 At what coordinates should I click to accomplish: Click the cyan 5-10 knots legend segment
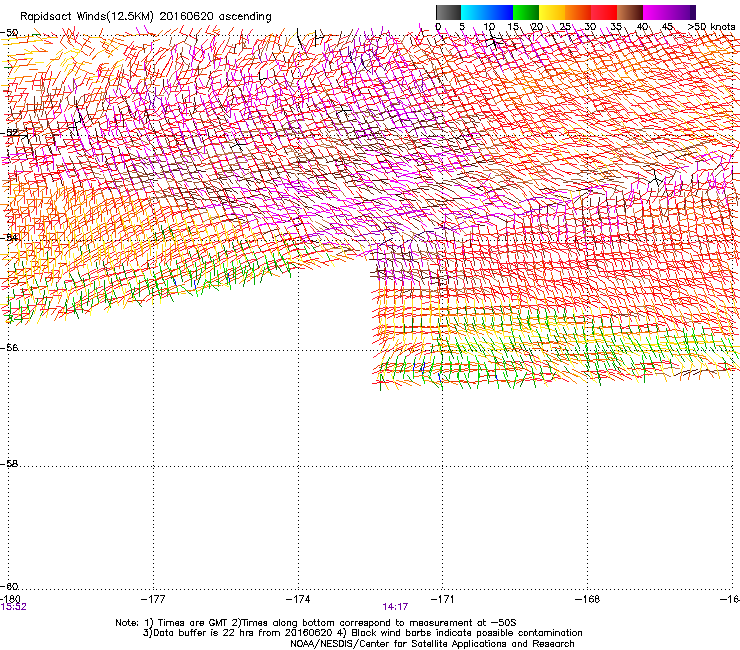474,12
